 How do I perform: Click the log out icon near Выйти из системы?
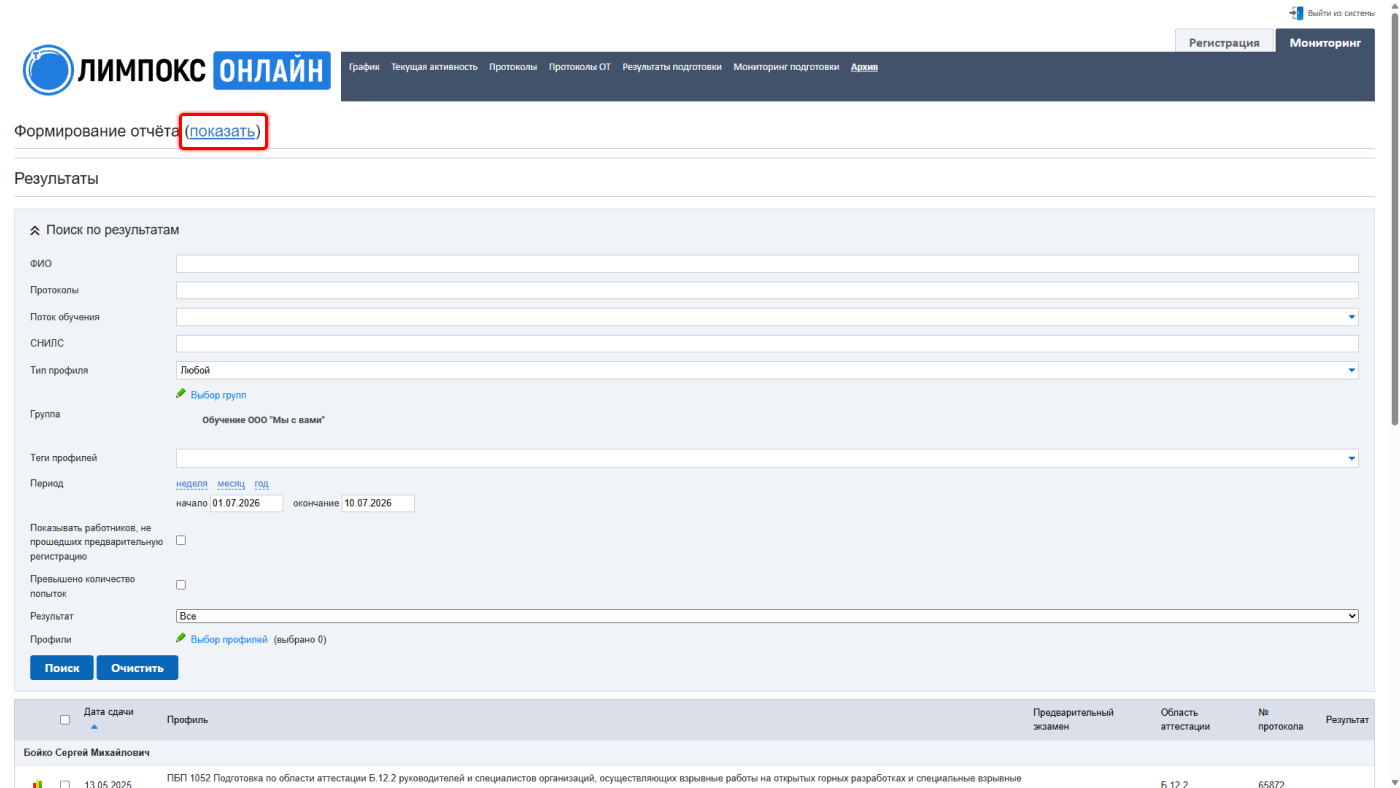tap(1296, 13)
